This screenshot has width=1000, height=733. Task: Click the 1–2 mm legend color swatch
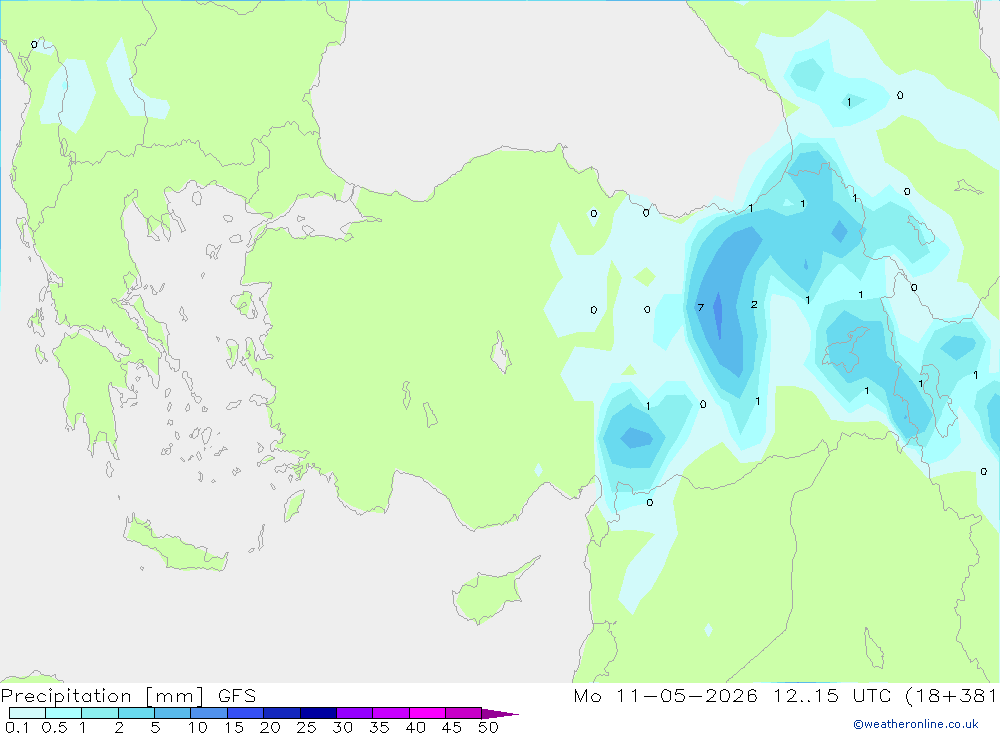point(100,713)
